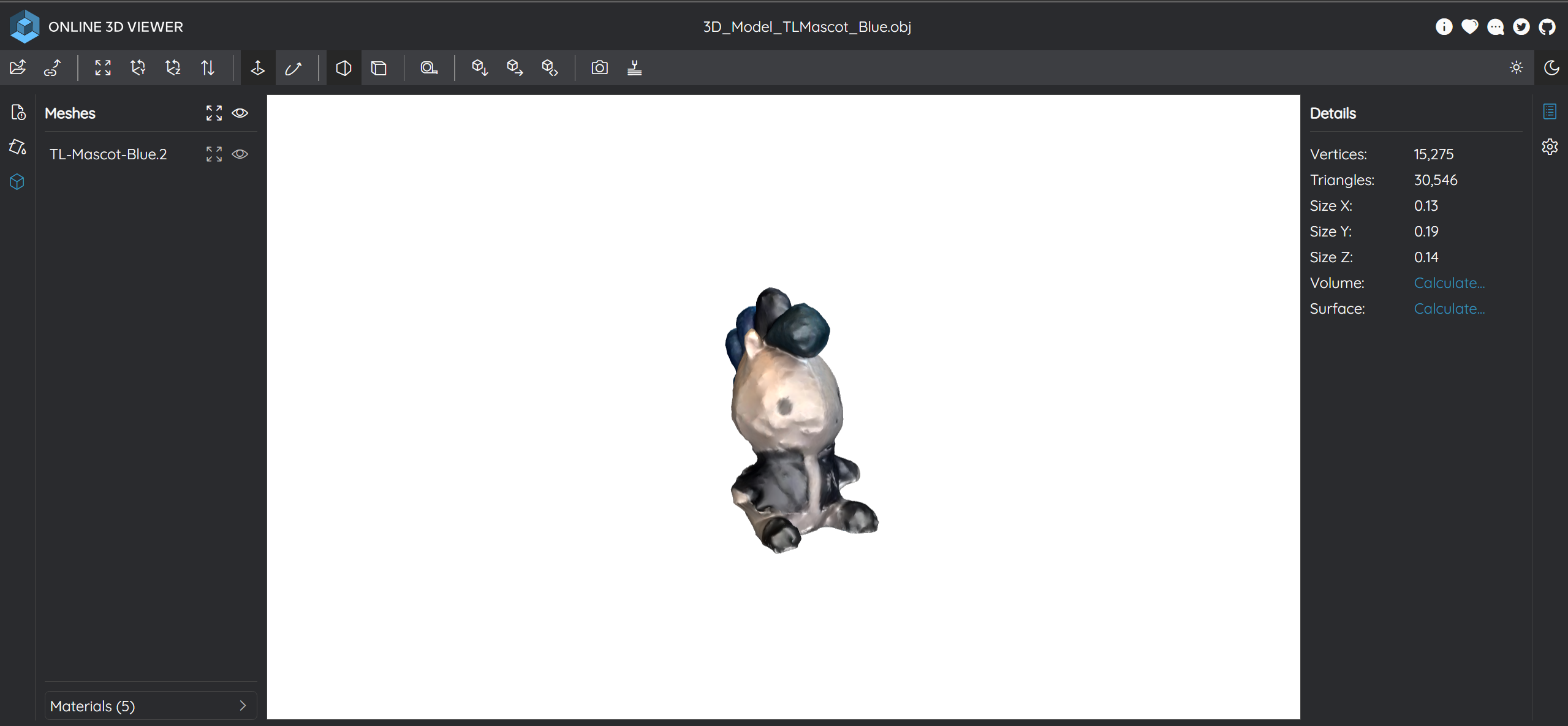Open the Details panel tab on the right

(x=1550, y=112)
